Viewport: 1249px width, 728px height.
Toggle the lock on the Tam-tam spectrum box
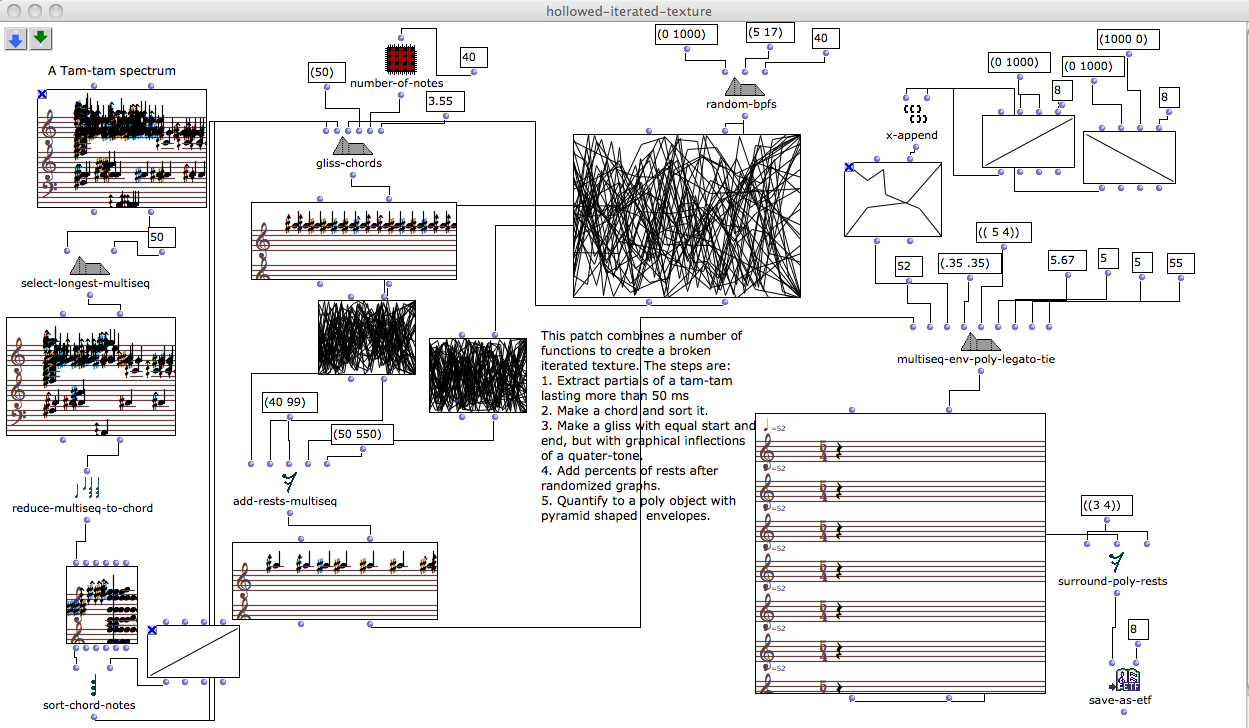coord(42,94)
